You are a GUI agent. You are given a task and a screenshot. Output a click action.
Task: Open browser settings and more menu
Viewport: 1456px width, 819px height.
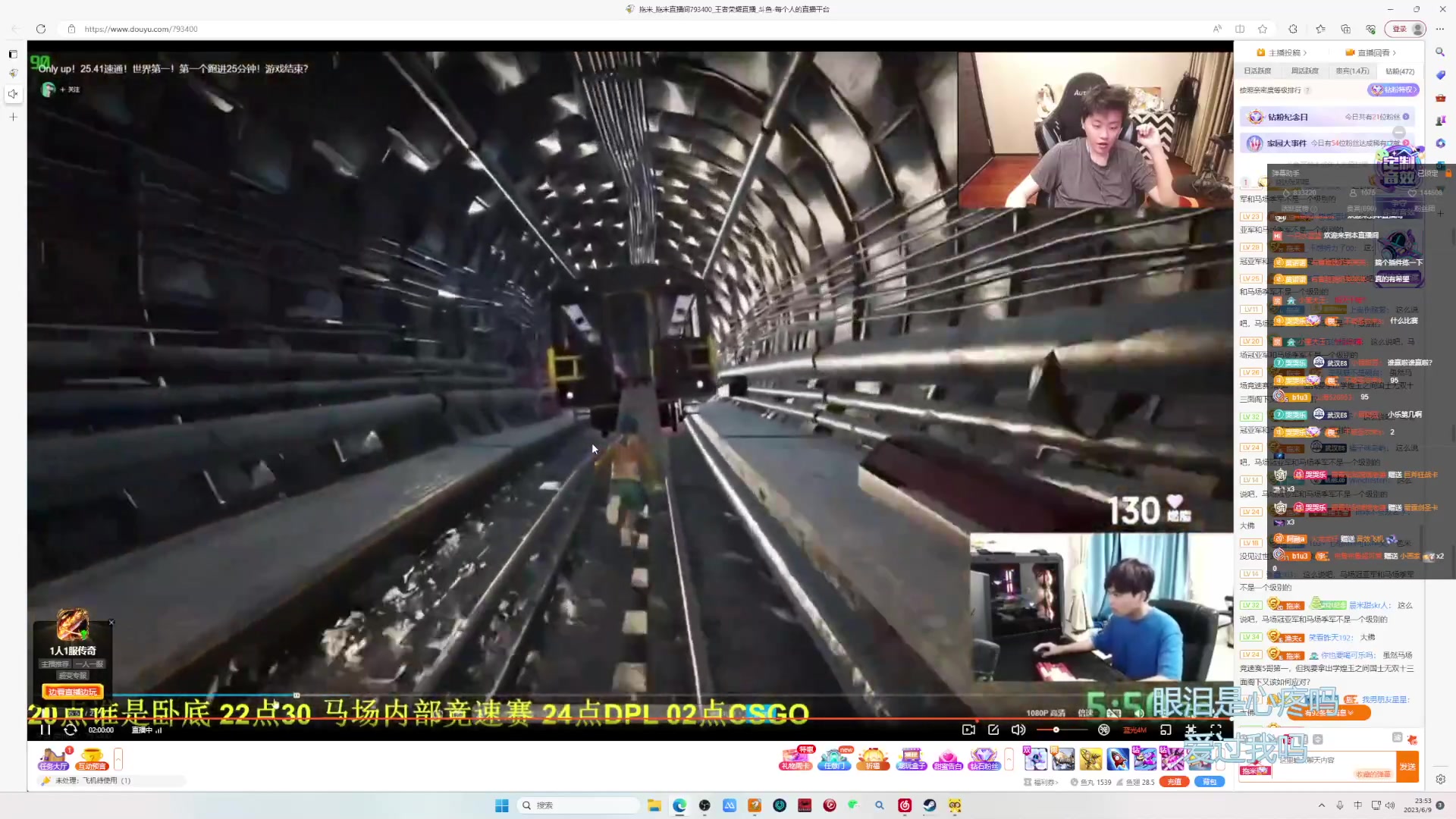(x=1440, y=29)
